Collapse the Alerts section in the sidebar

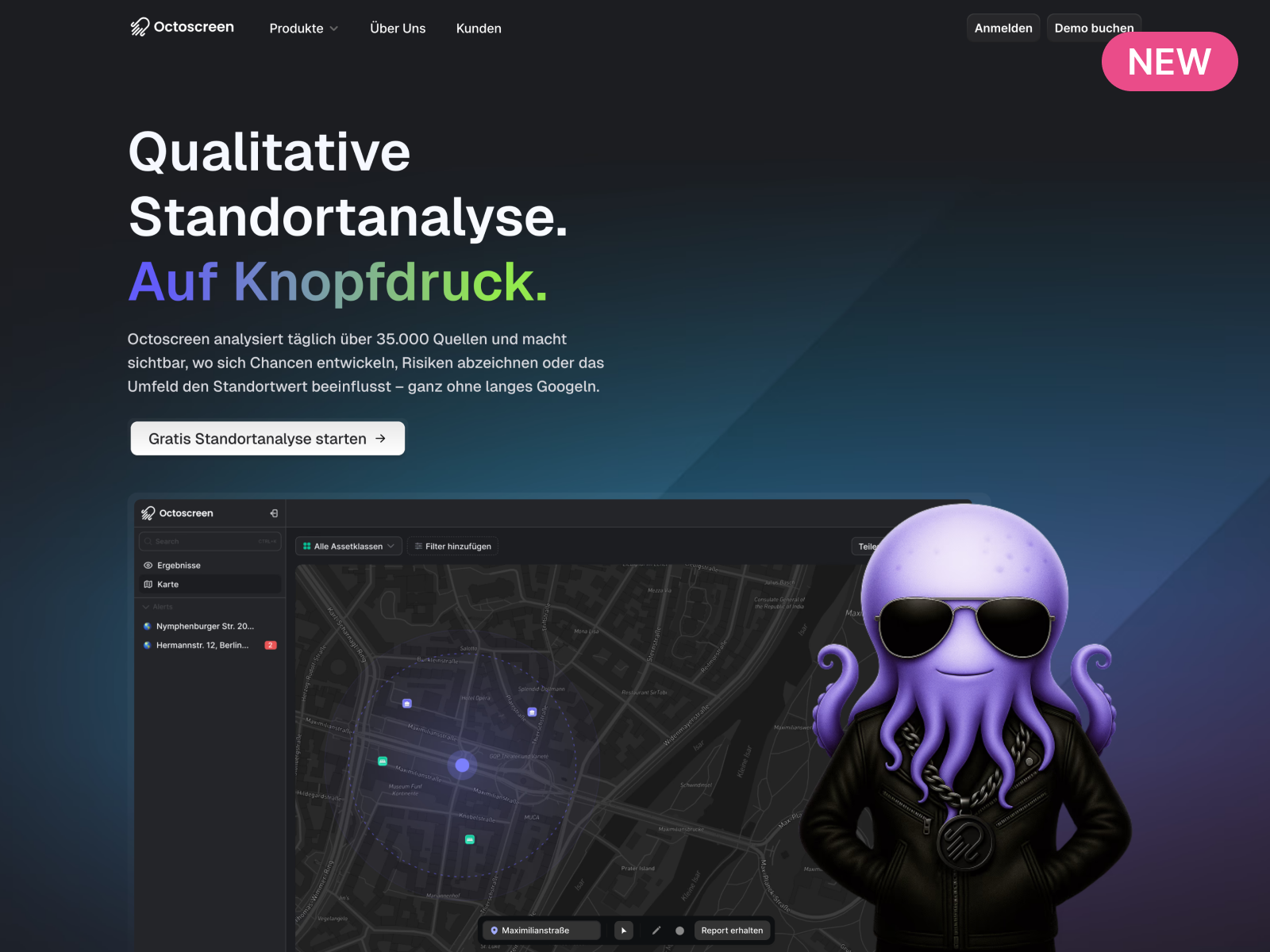[x=146, y=606]
